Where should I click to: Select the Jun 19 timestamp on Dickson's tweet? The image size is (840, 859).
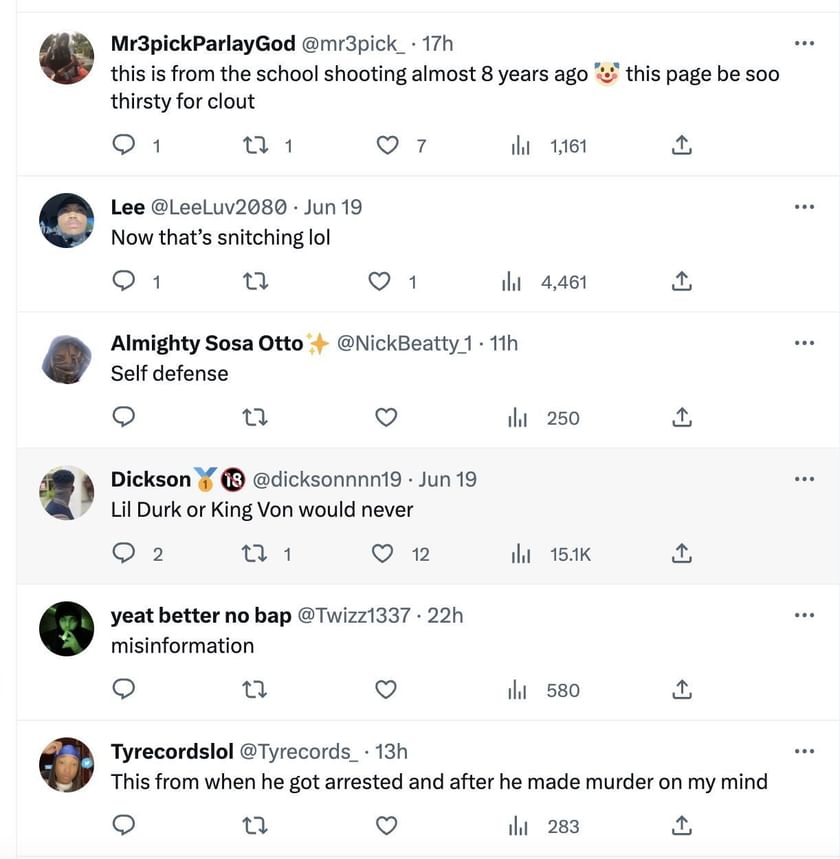[x=448, y=479]
